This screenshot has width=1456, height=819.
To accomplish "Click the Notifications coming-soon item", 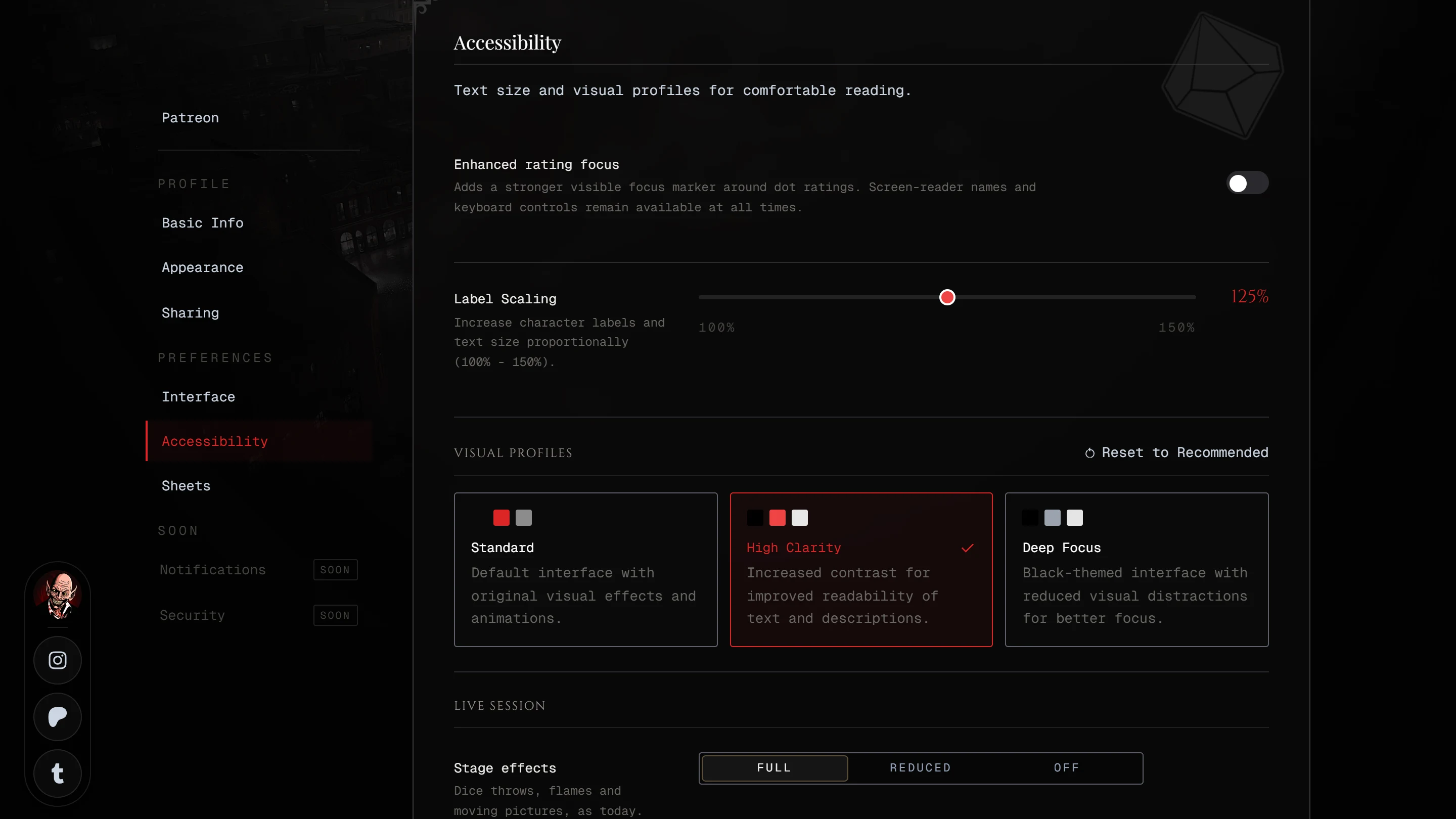I will (259, 570).
